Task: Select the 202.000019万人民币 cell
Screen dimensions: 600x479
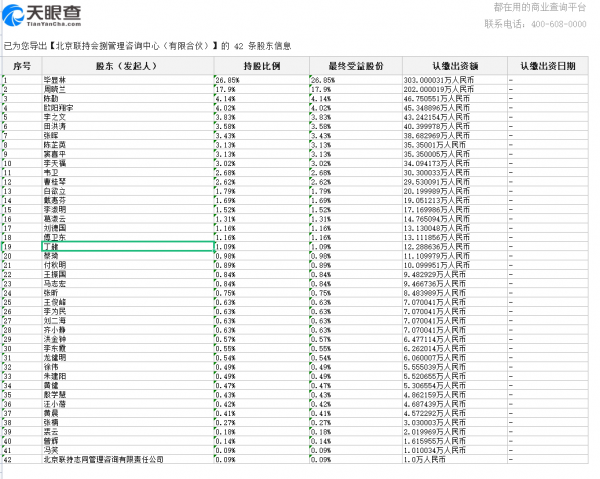Action: pos(455,89)
